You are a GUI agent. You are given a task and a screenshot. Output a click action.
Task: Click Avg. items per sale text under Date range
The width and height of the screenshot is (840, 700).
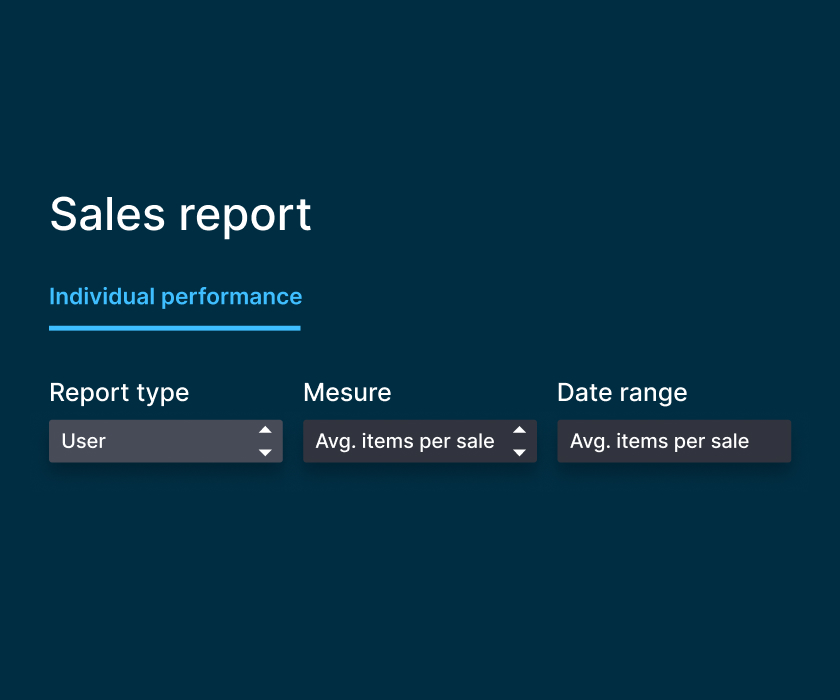click(659, 441)
